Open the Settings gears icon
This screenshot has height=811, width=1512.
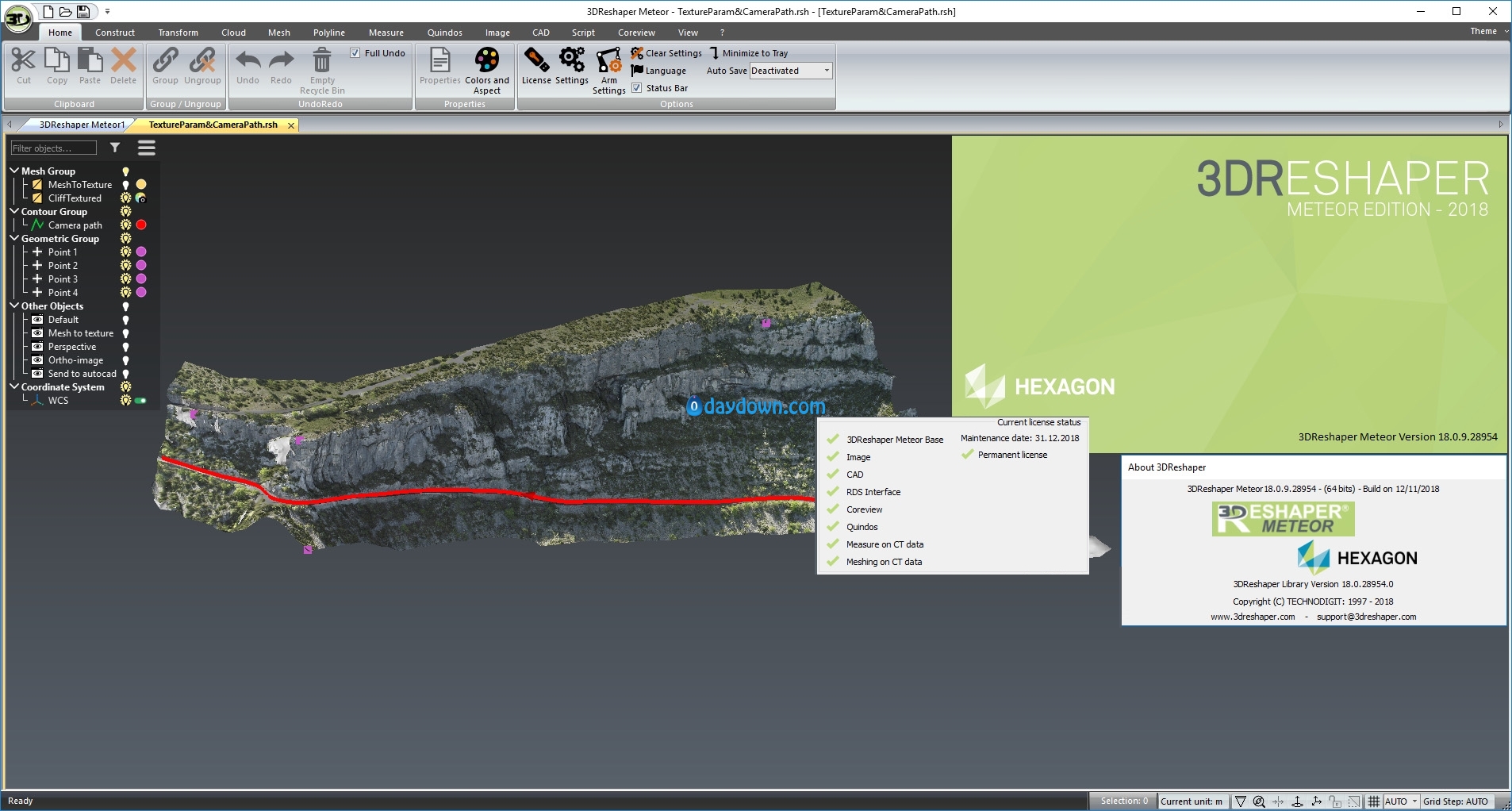572,60
